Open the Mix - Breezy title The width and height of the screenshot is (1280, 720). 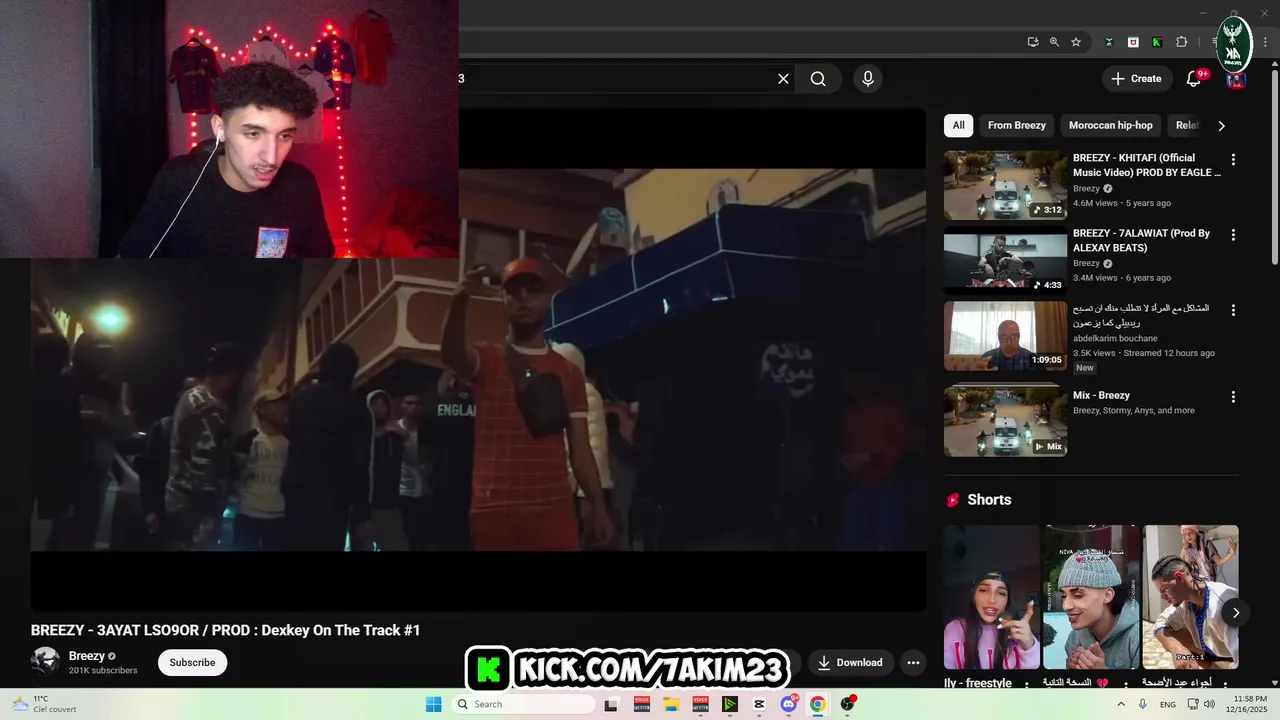(1101, 395)
